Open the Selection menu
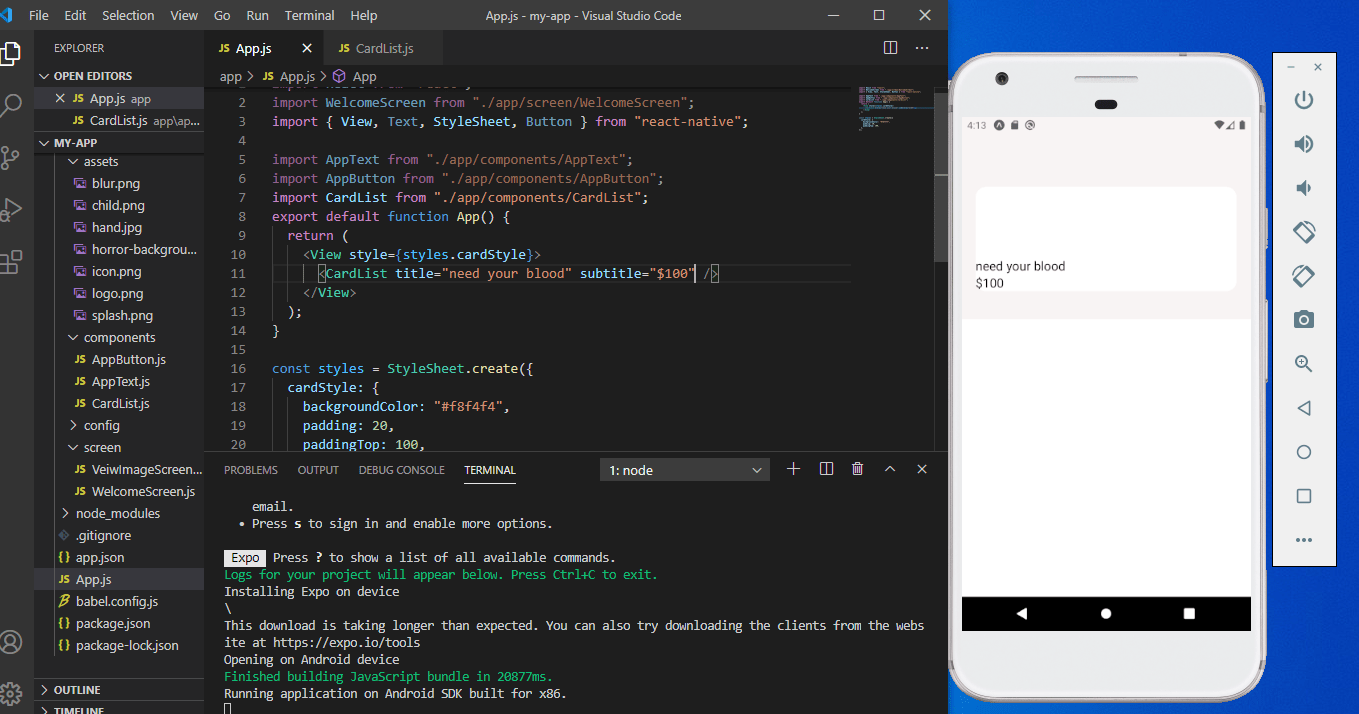Screen dimensions: 1359x714 tap(128, 15)
